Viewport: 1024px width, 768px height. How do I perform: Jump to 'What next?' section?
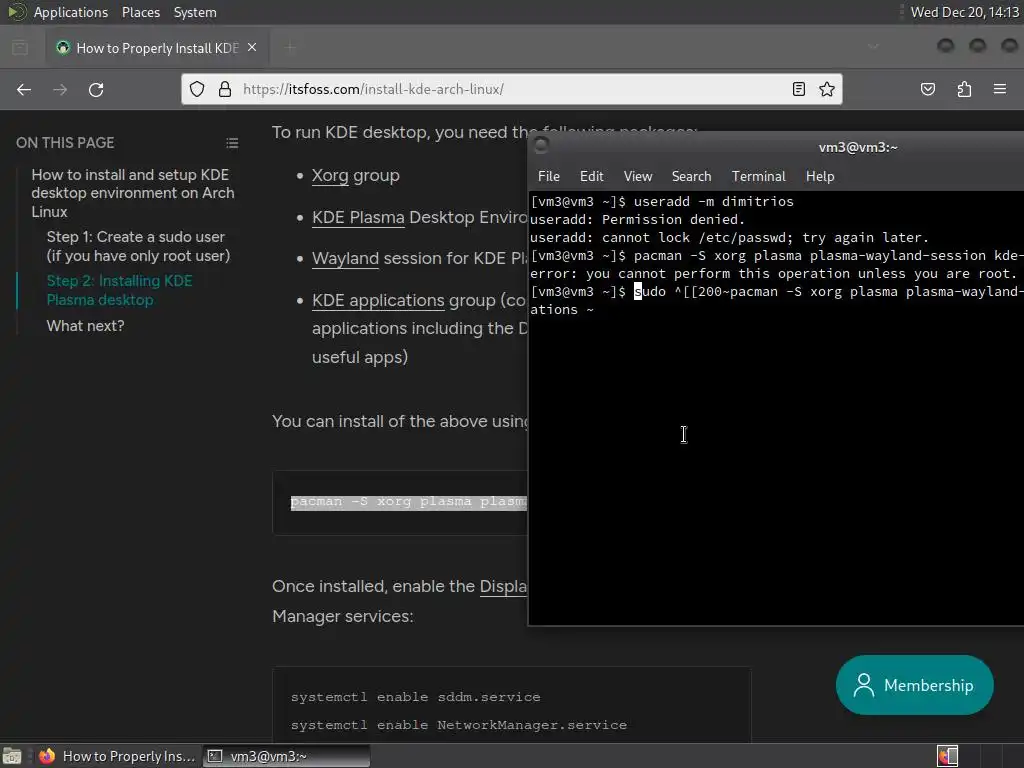point(85,326)
